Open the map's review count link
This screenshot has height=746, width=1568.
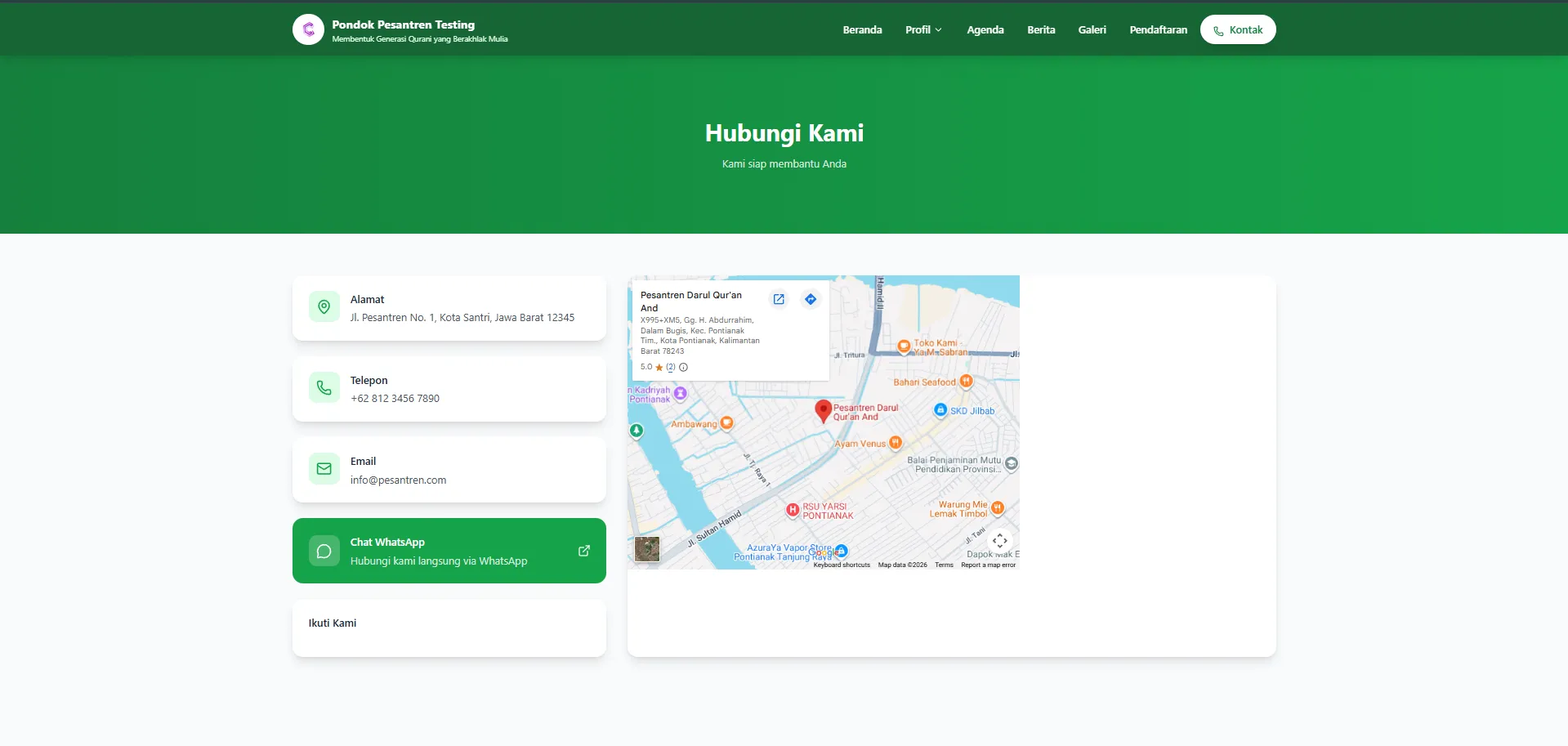(x=671, y=368)
